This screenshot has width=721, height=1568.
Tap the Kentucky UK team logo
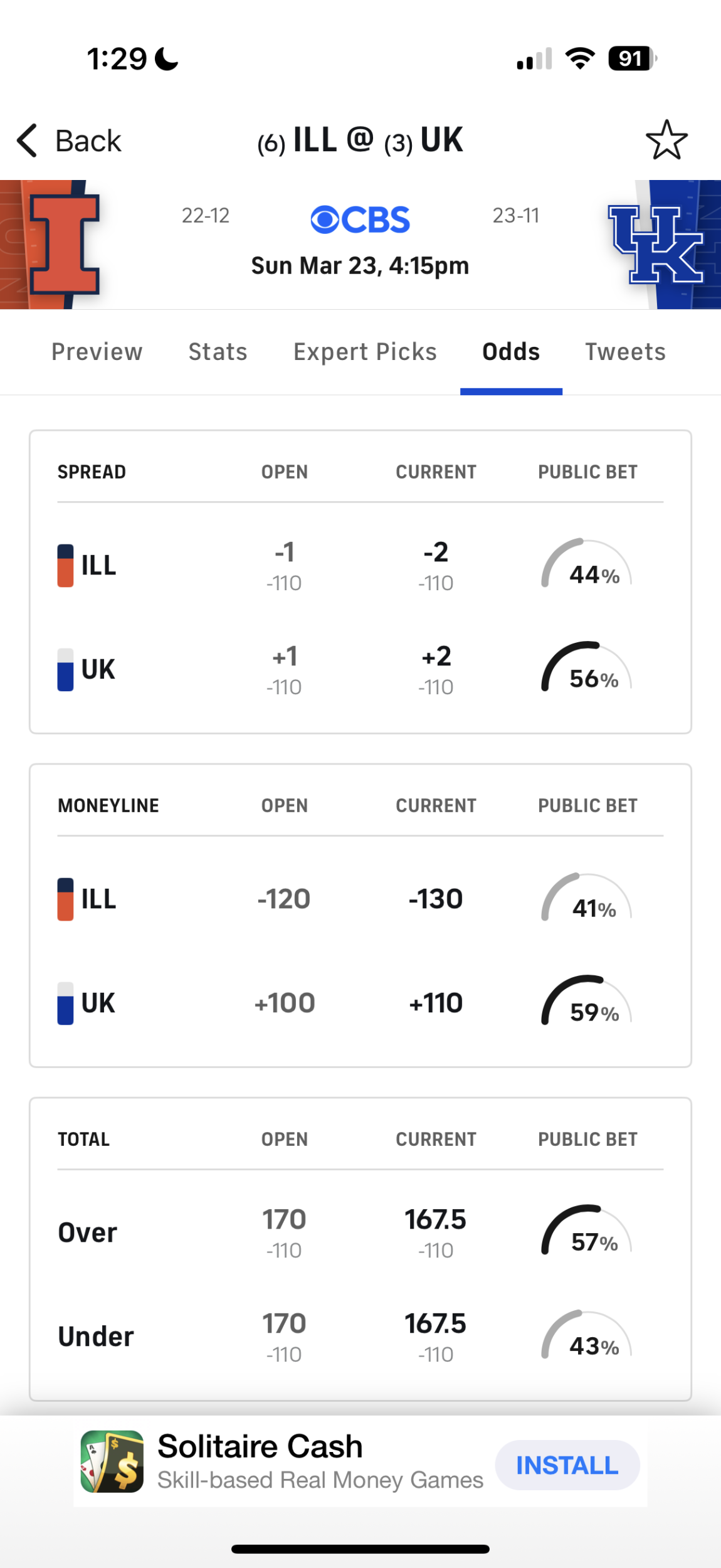[x=655, y=245]
